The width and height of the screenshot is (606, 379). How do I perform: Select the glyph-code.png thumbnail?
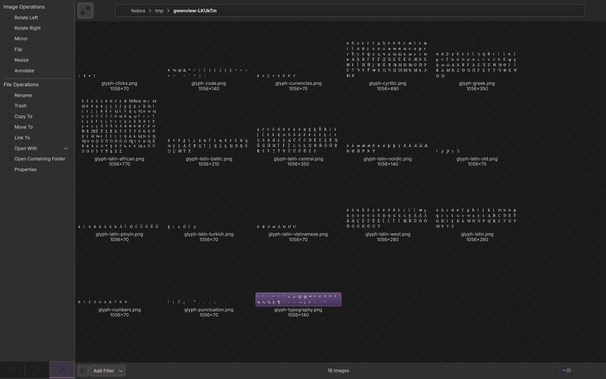point(209,73)
